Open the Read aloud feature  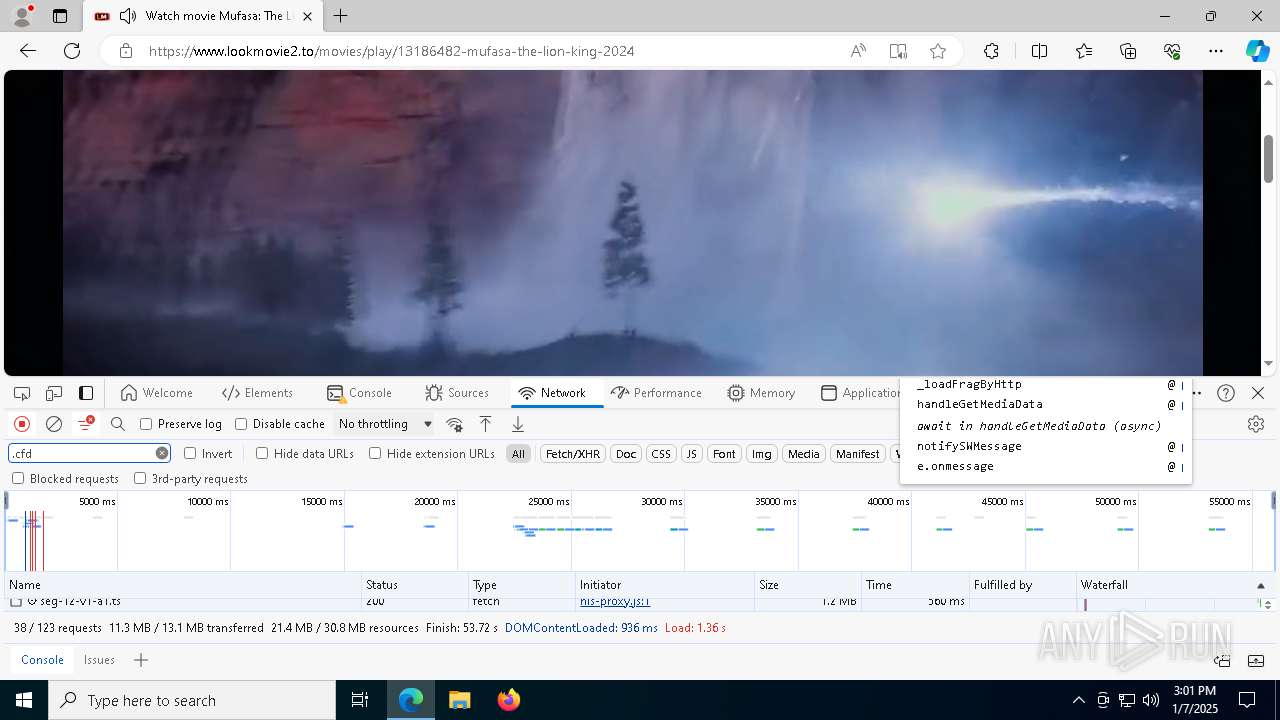(858, 51)
